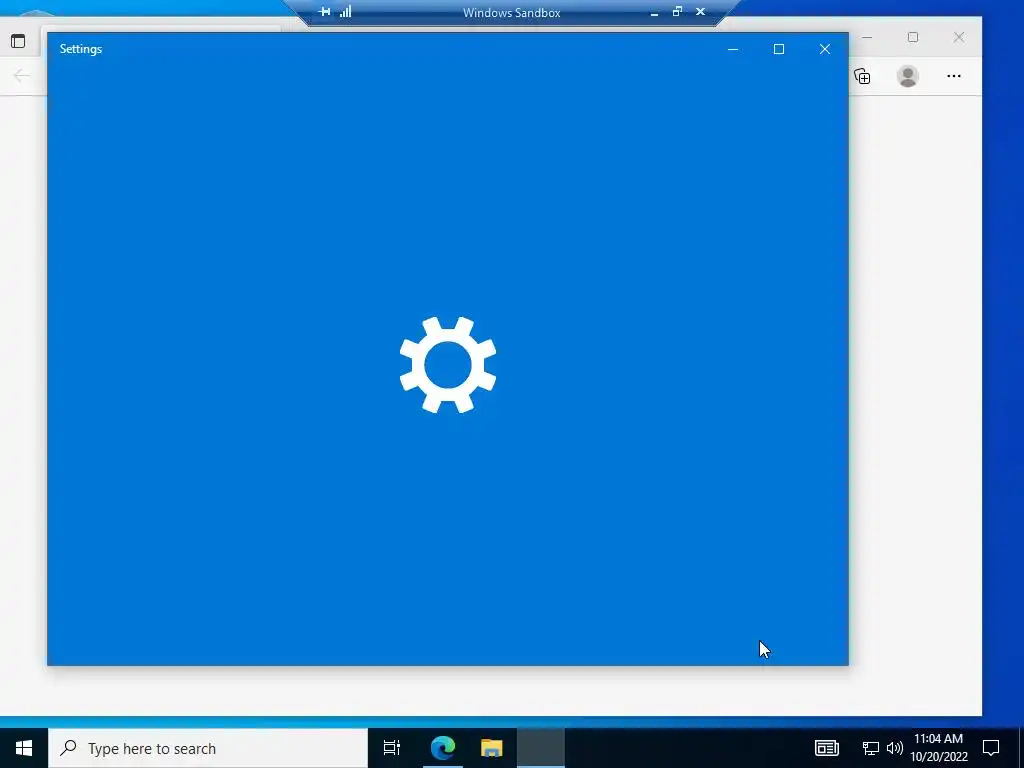The image size is (1024, 768).
Task: Open Edge Settings and more ellipsis menu
Action: tap(953, 76)
